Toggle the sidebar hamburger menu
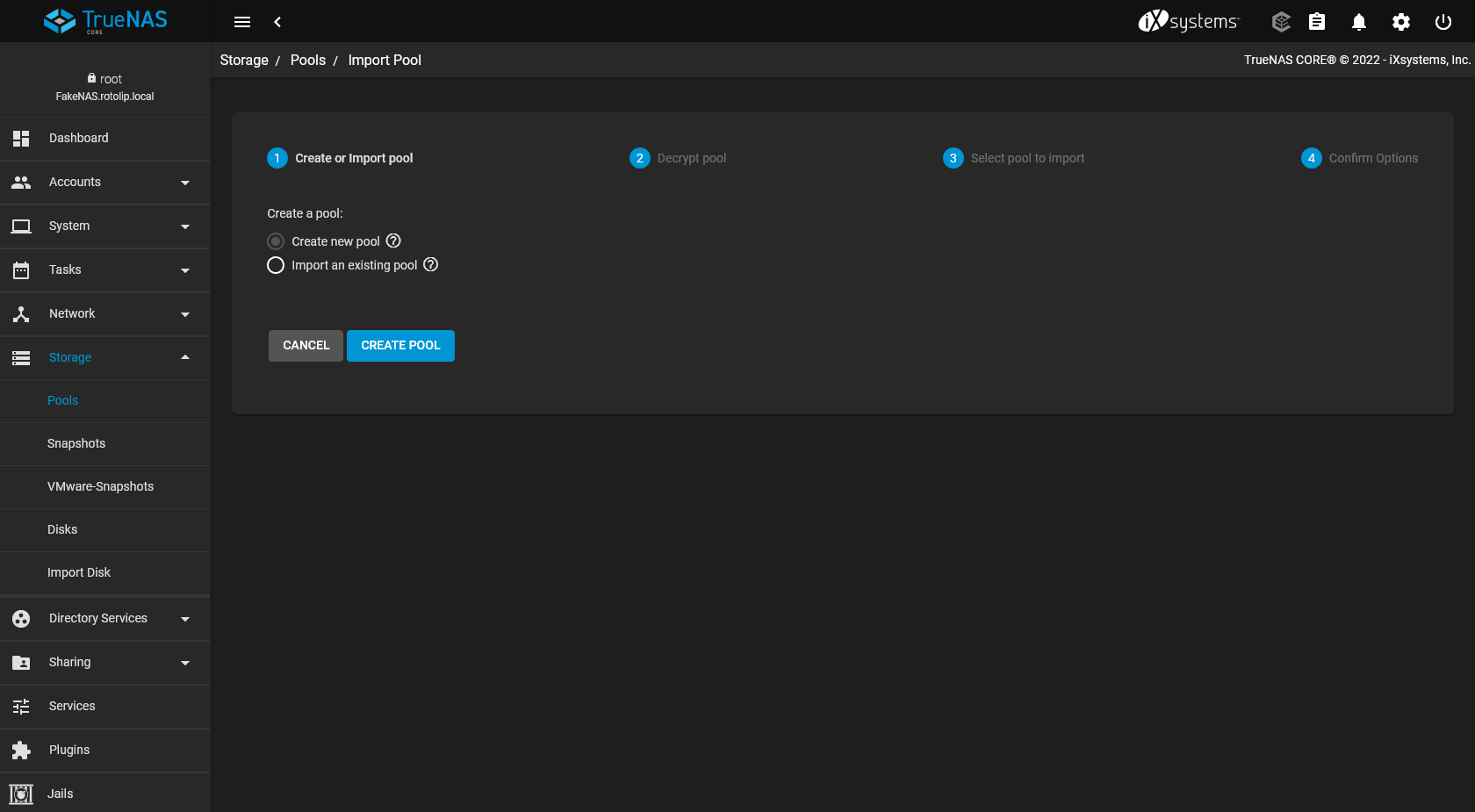 (242, 21)
